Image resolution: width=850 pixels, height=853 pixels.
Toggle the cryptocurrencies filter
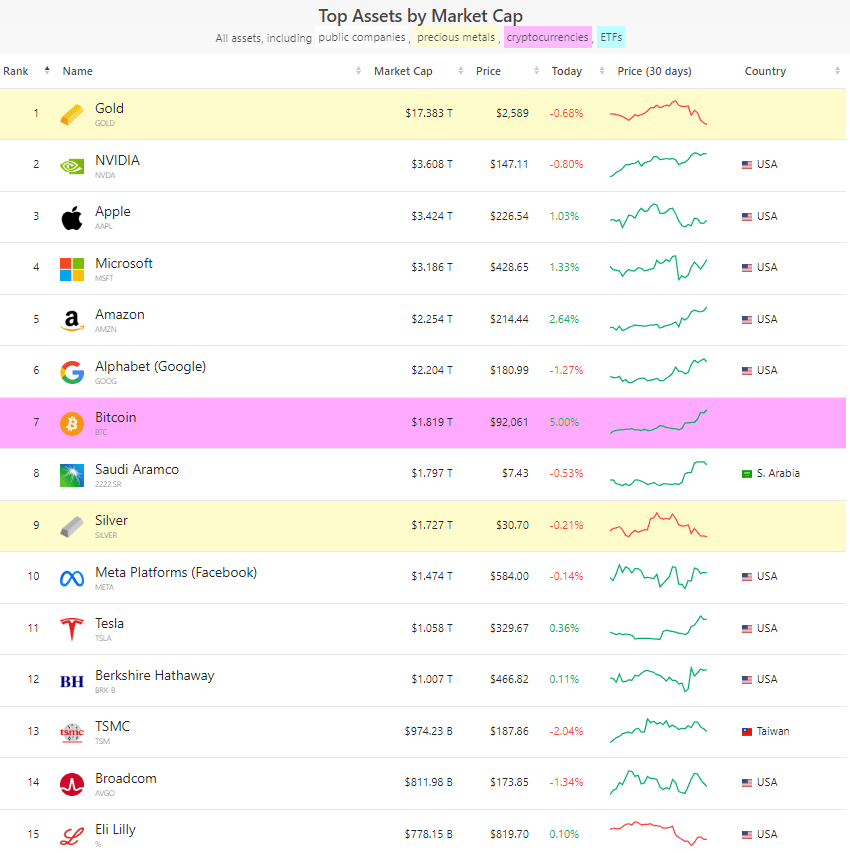click(547, 37)
